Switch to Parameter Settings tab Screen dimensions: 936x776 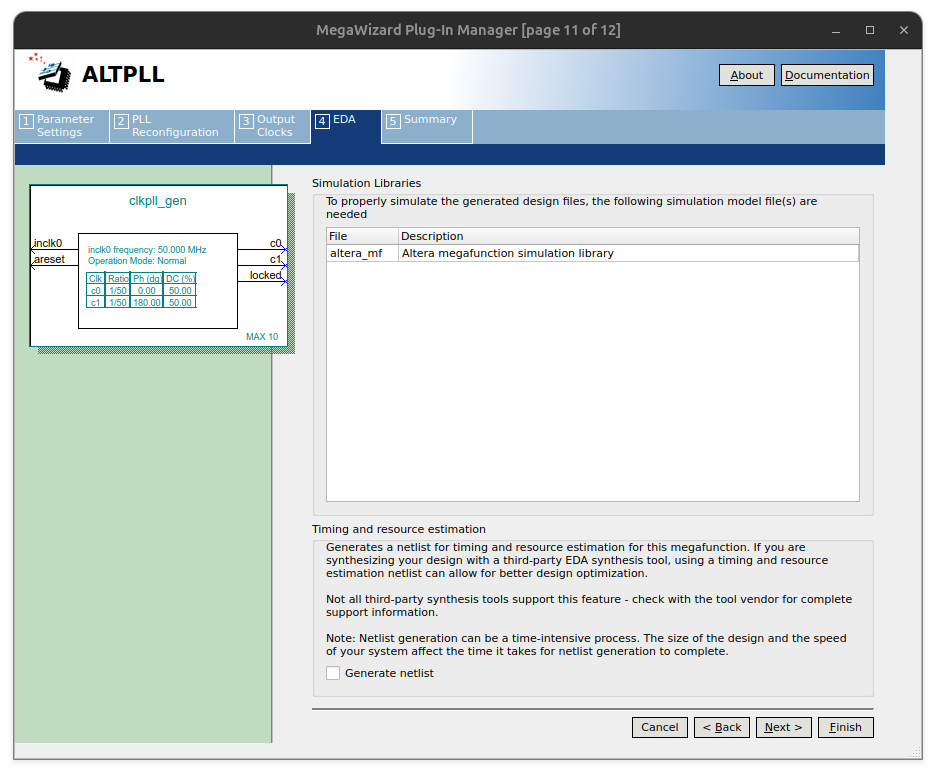point(62,126)
